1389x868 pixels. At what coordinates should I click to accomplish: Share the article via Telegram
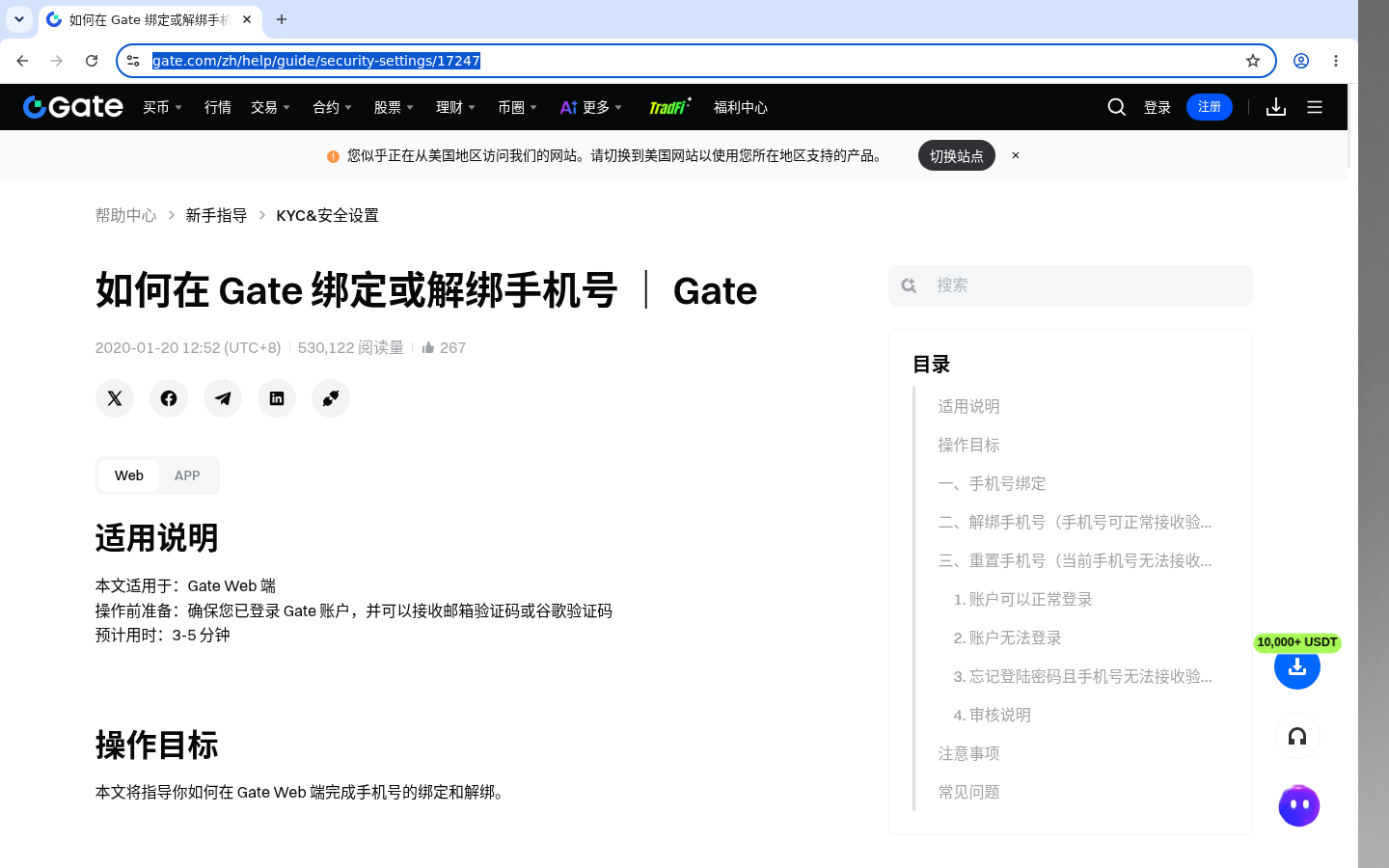(223, 398)
